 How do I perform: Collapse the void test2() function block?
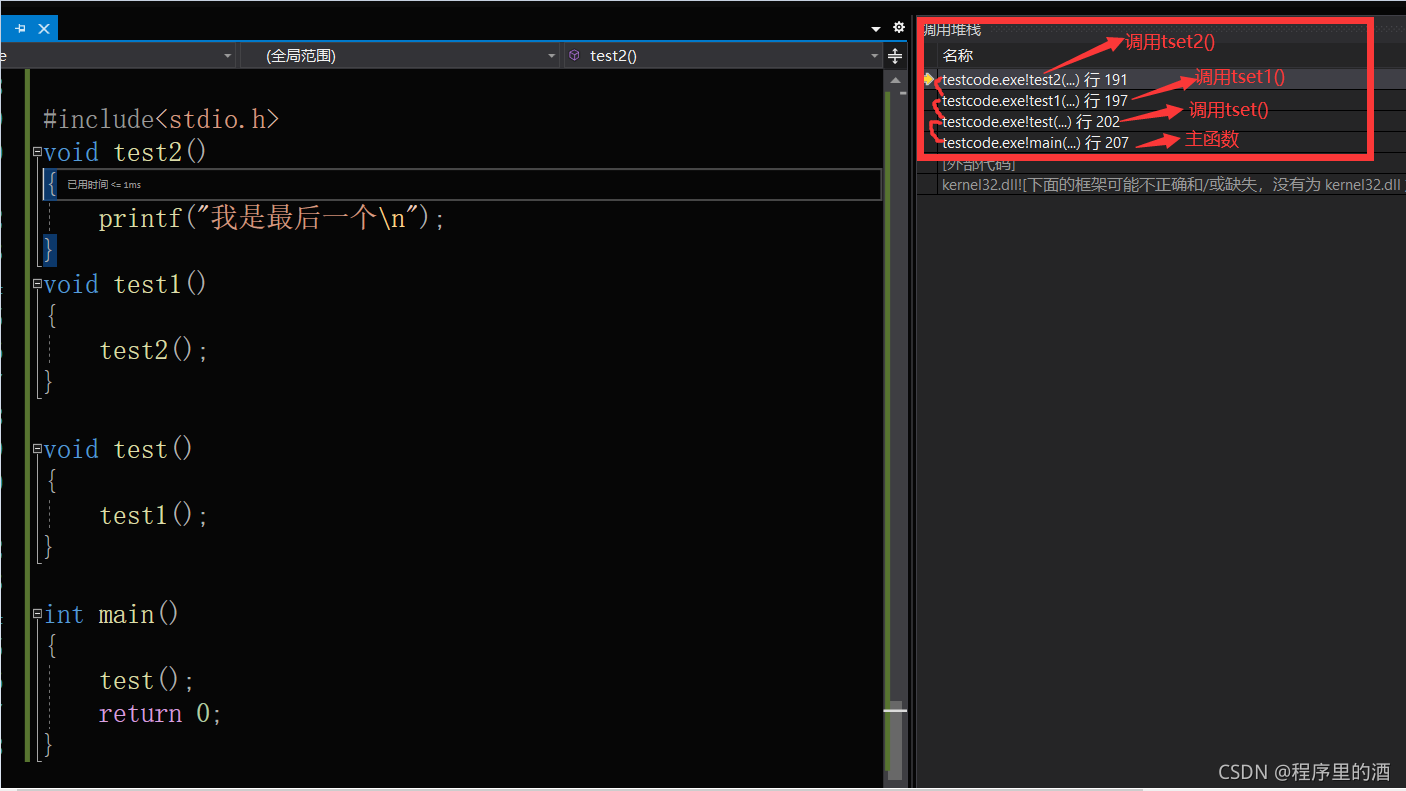click(x=37, y=152)
